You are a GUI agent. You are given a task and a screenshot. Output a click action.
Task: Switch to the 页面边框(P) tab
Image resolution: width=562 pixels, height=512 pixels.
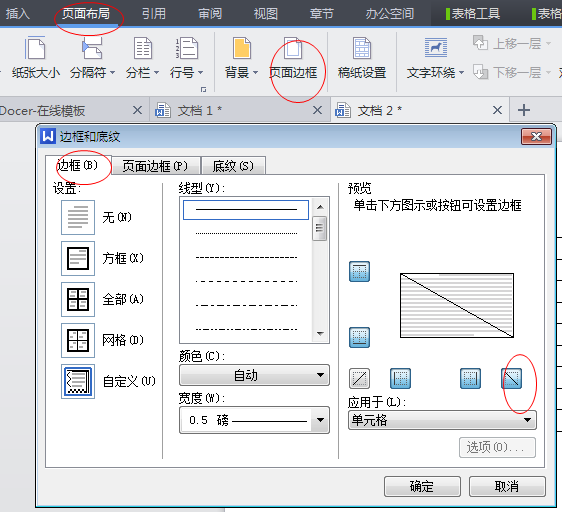(155, 166)
